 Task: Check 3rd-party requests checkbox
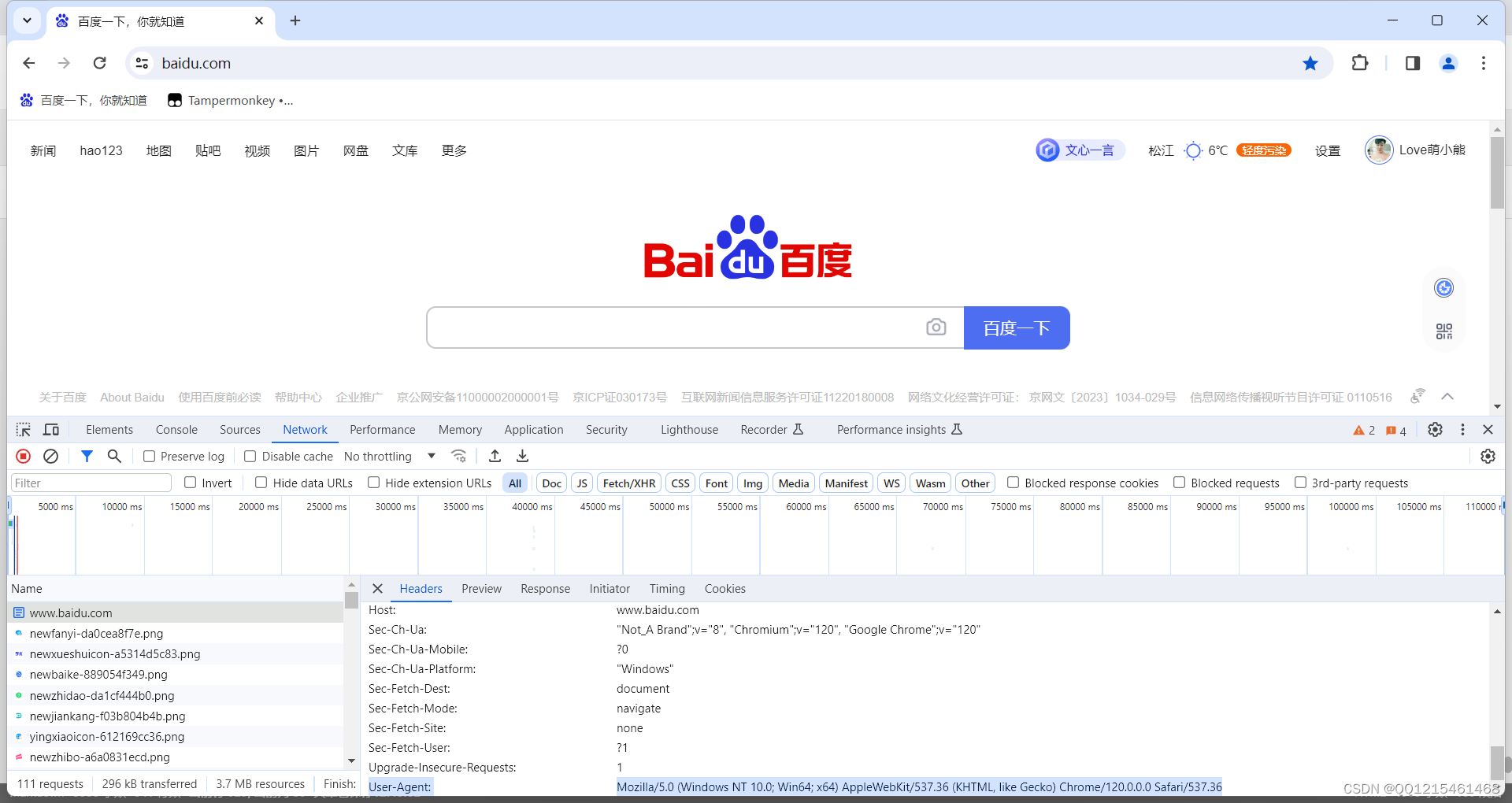[1300, 483]
